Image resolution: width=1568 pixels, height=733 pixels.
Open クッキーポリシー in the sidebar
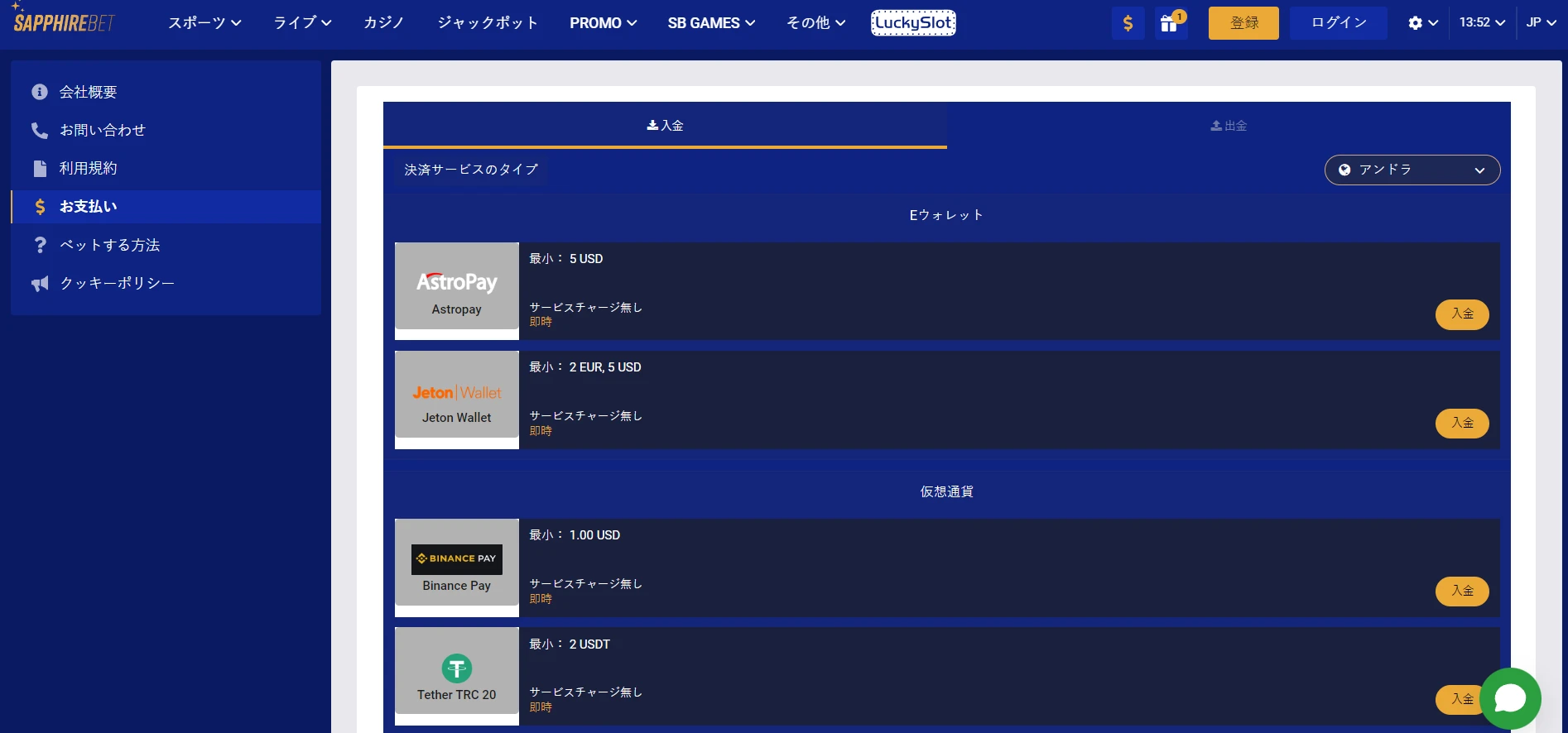(166, 284)
